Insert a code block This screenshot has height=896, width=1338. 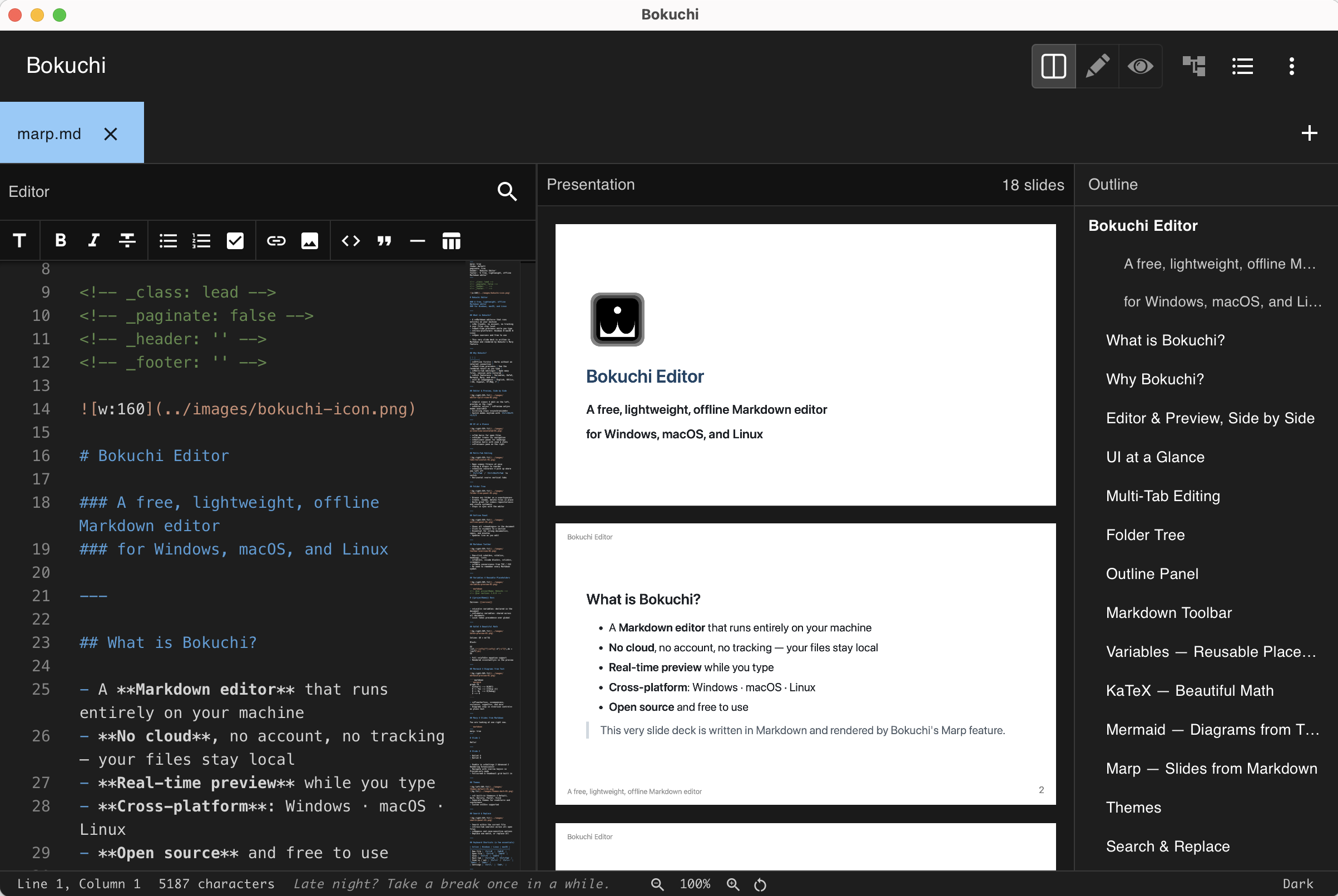(351, 241)
